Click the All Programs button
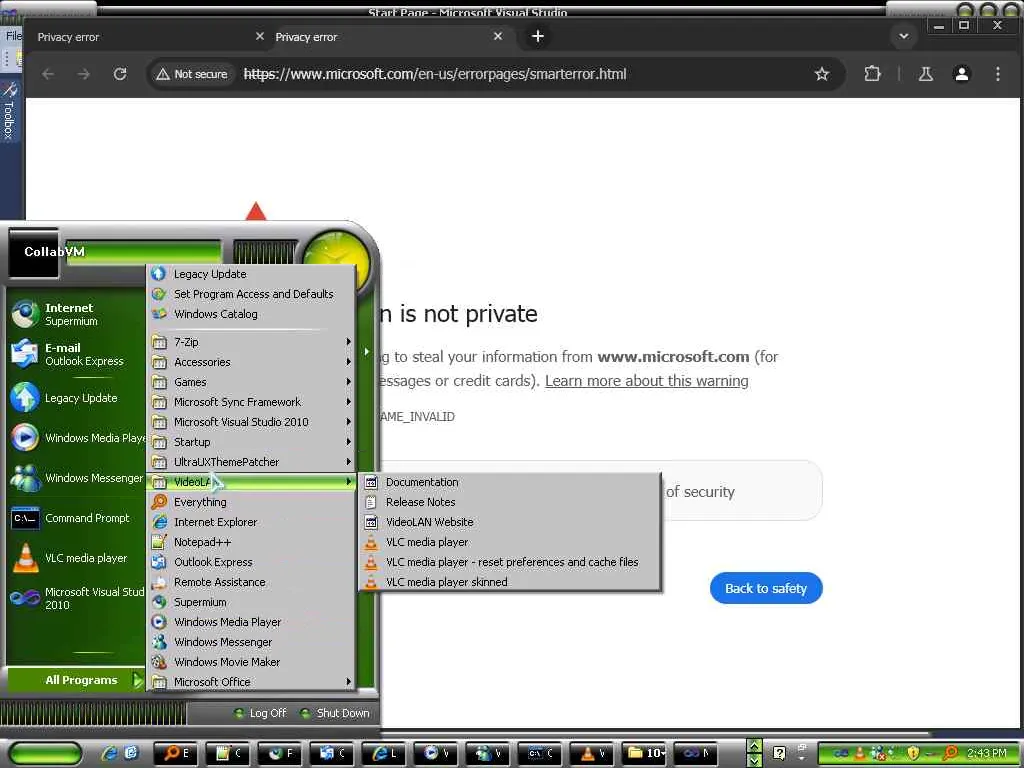Image resolution: width=1024 pixels, height=768 pixels. tap(75, 680)
